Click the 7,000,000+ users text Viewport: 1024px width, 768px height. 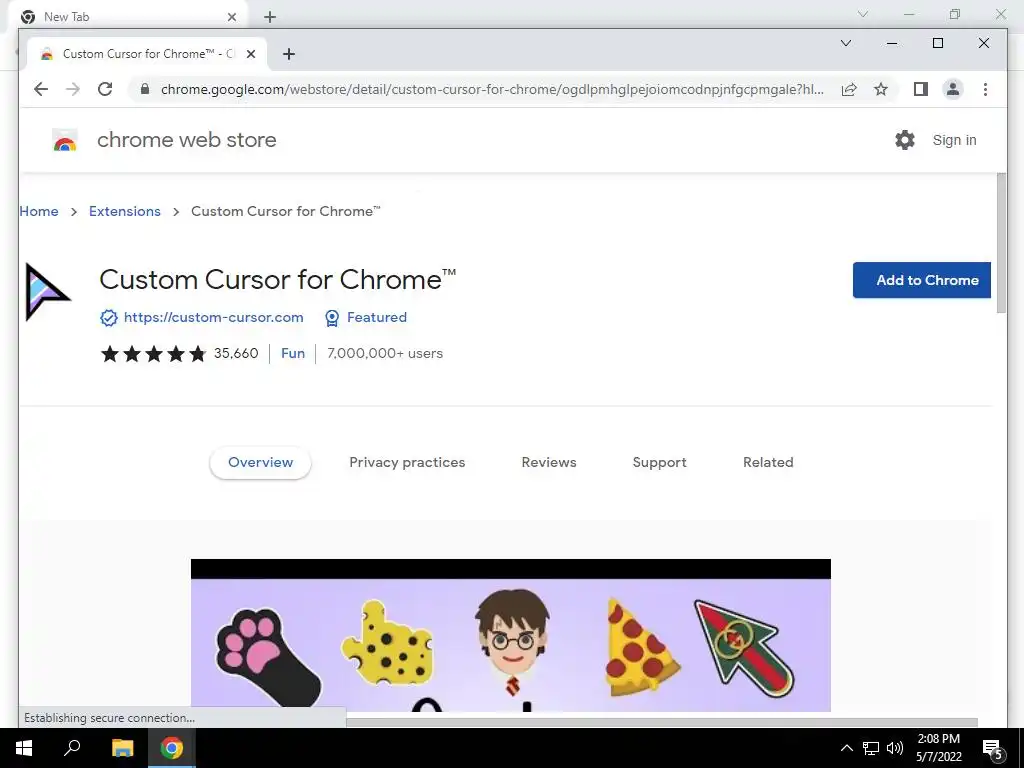[385, 353]
